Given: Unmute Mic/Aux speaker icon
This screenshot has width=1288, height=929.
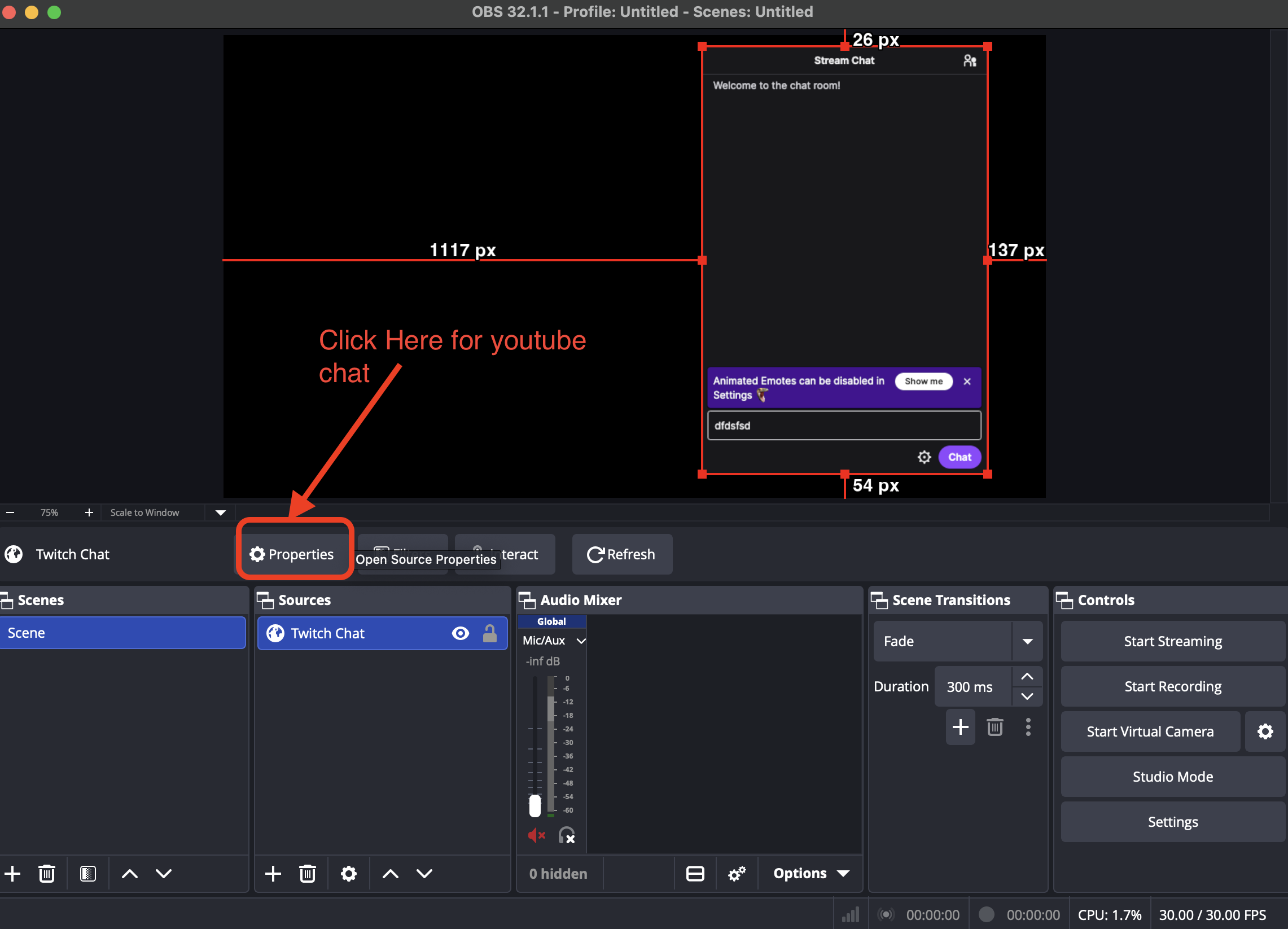Looking at the screenshot, I should point(536,835).
